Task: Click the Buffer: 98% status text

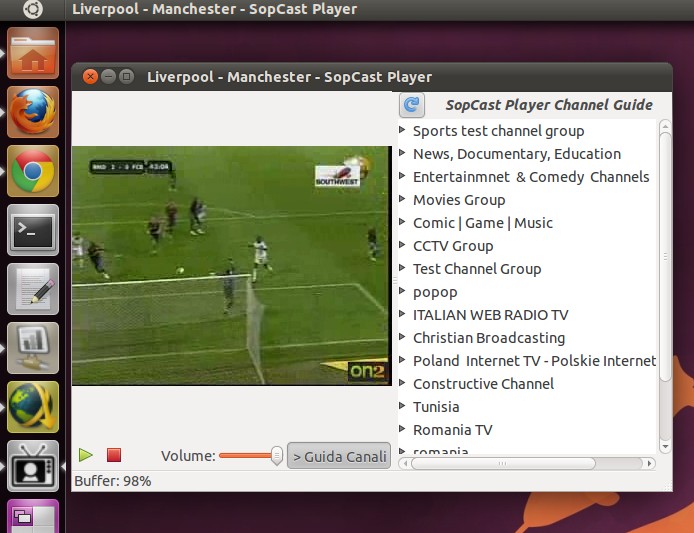Action: tap(112, 481)
